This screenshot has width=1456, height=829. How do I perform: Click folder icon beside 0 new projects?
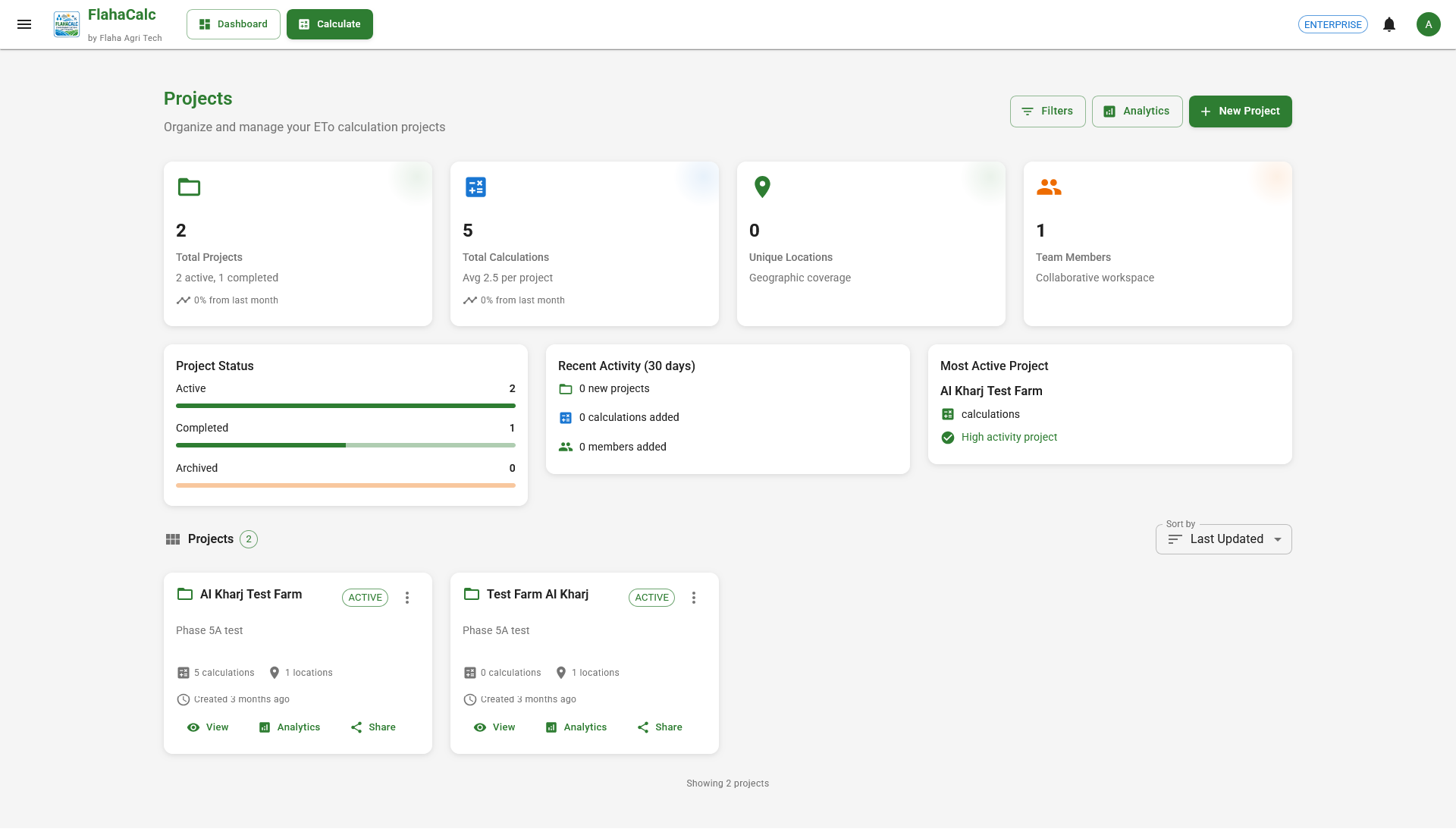(x=566, y=389)
